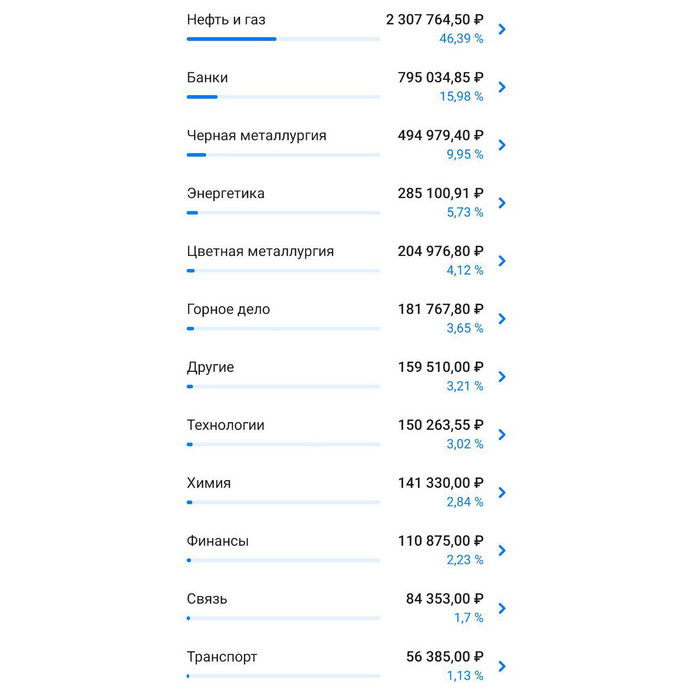Viewport: 700px width, 700px height.
Task: Click the Связь row arrow icon
Action: [502, 609]
